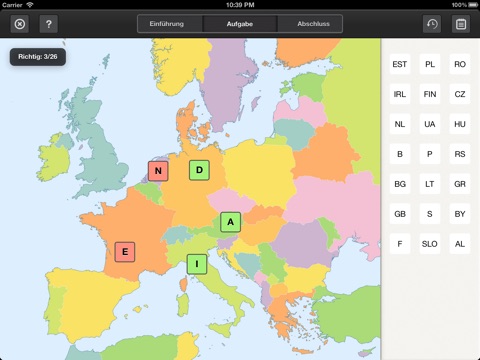The width and height of the screenshot is (480, 360).
Task: Select the RS country tile
Action: tap(460, 154)
